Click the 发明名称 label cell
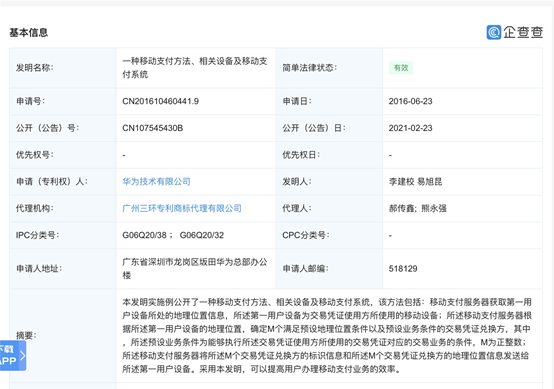Image resolution: width=554 pixels, height=389 pixels. click(63, 68)
